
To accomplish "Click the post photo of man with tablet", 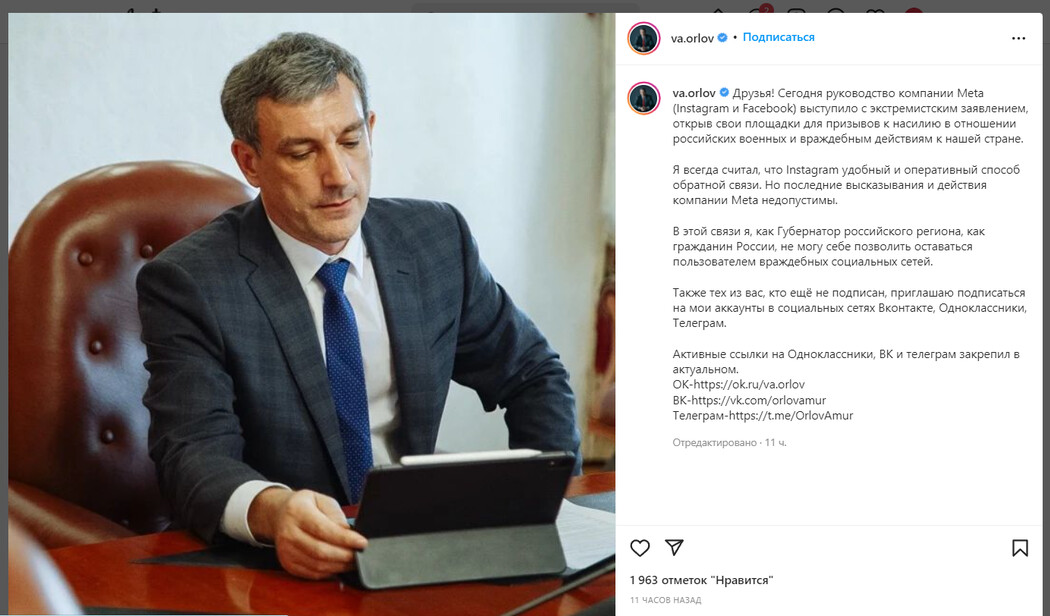I will pos(311,314).
